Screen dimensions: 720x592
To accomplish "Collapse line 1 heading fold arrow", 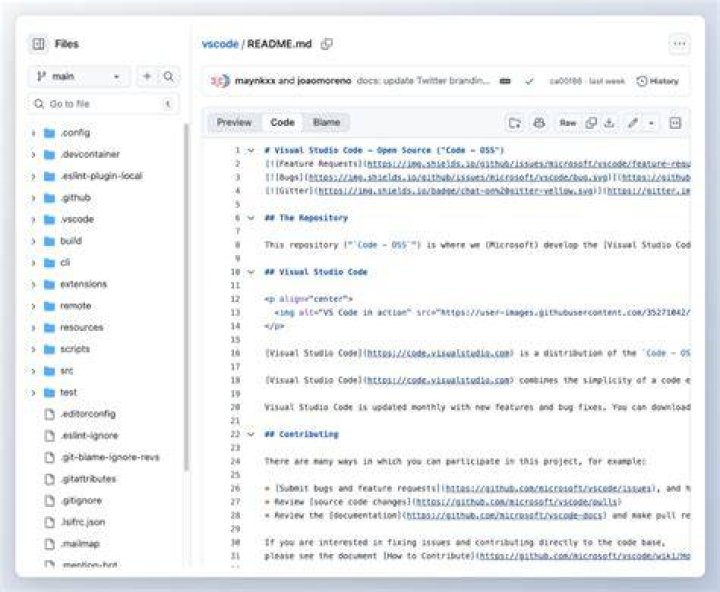I will [251, 150].
